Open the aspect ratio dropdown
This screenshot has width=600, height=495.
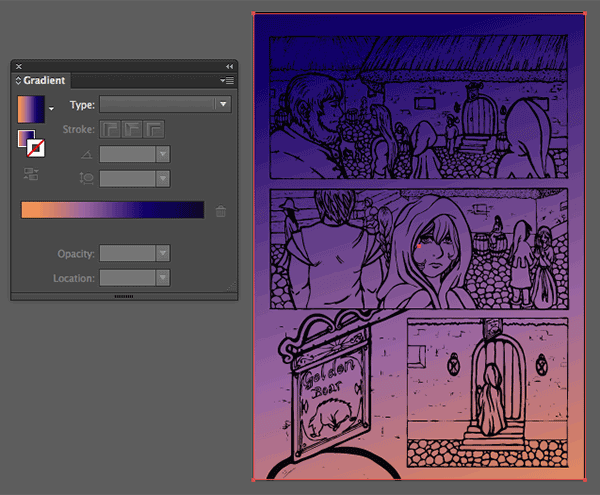coord(162,178)
